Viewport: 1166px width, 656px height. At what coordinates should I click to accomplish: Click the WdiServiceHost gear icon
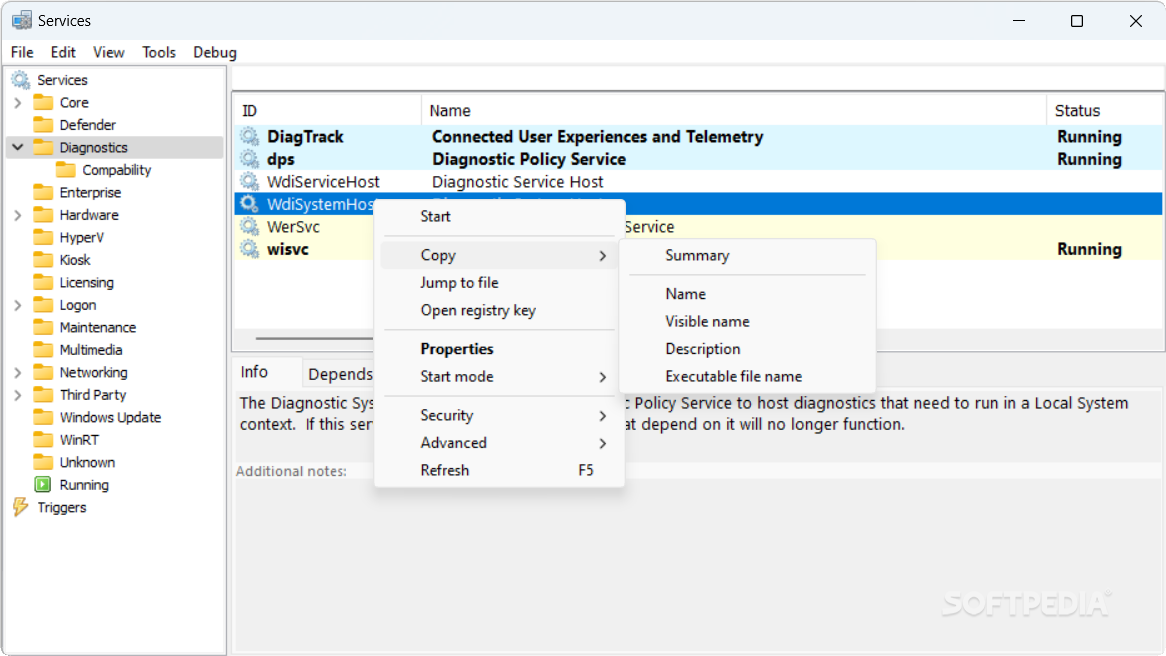[x=249, y=181]
